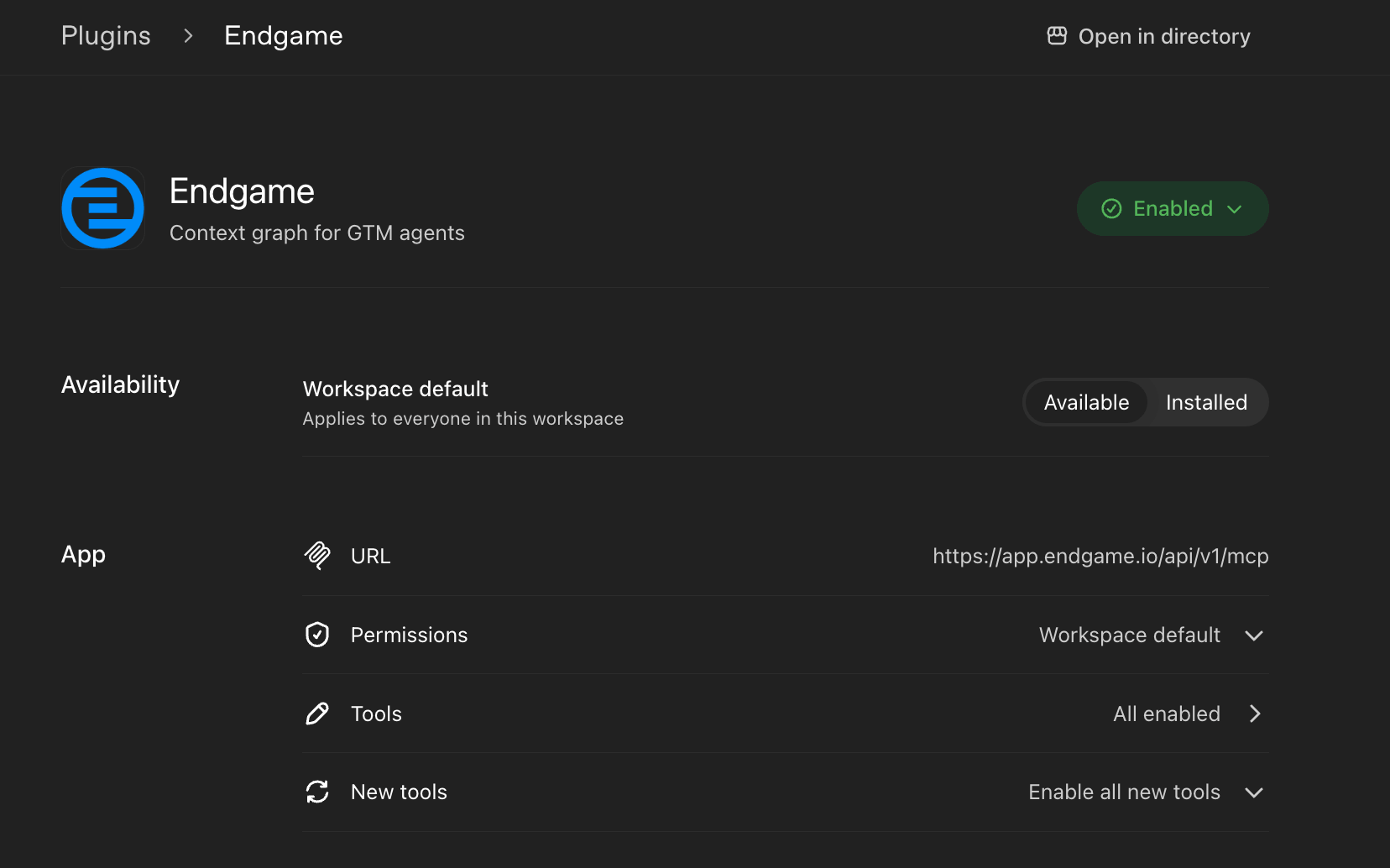Expand the Permissions Workspace default dropdown
This screenshot has height=868, width=1390.
coord(1152,635)
